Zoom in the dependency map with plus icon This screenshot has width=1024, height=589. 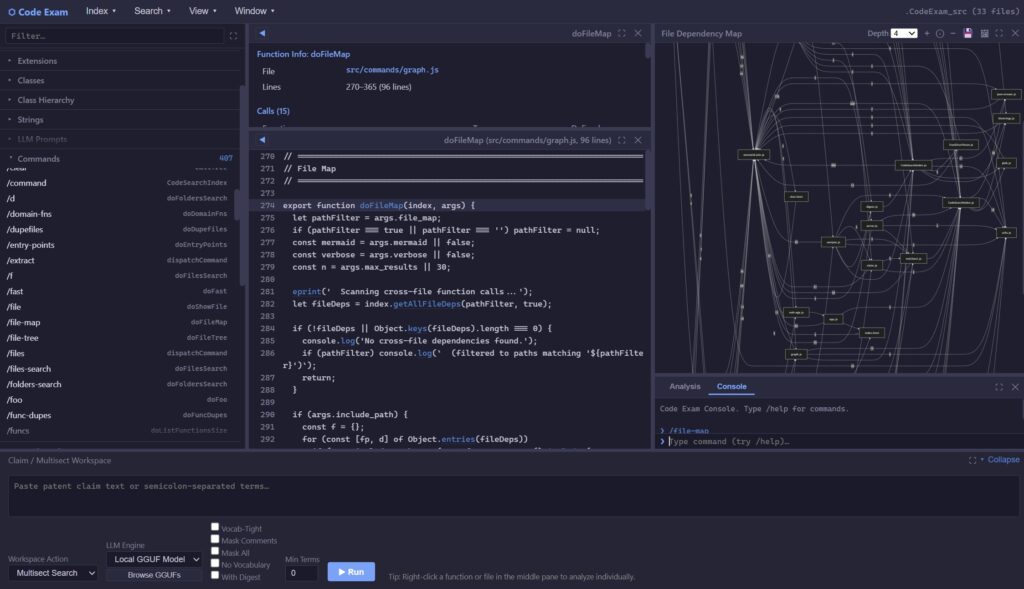927,33
